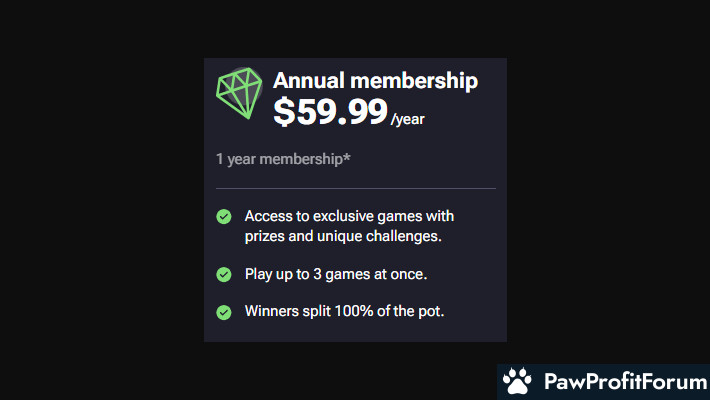The image size is (710, 400).
Task: Select Winners split 100% of the pot text
Action: pos(345,311)
